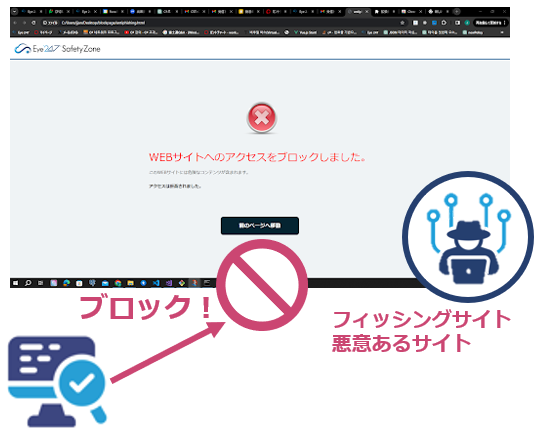Reload the page using the refresh button
541x438 pixels.
(33, 23)
